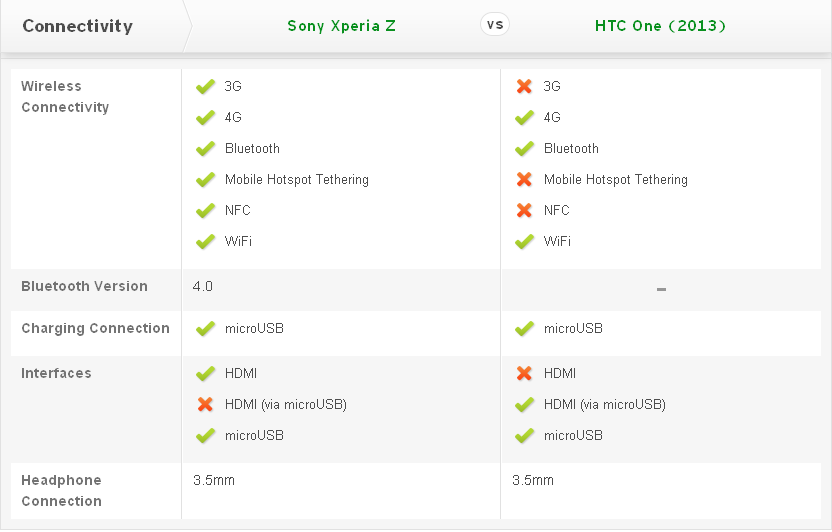Screen dimensions: 832x532
Task: Click Sony Xperia Z Bluetooth version 4.0
Action: tap(203, 286)
